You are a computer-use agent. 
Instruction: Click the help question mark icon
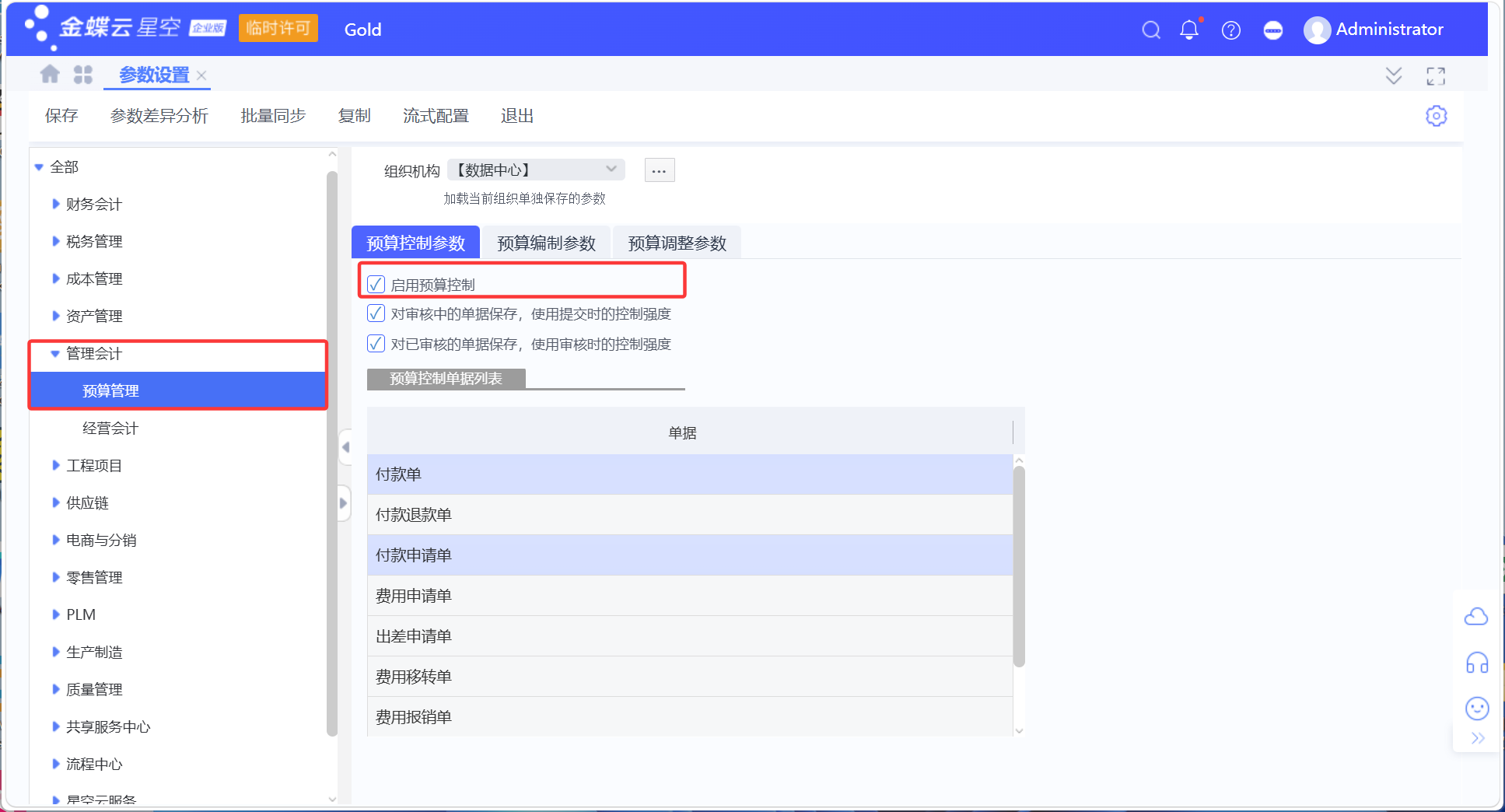pyautogui.click(x=1230, y=30)
